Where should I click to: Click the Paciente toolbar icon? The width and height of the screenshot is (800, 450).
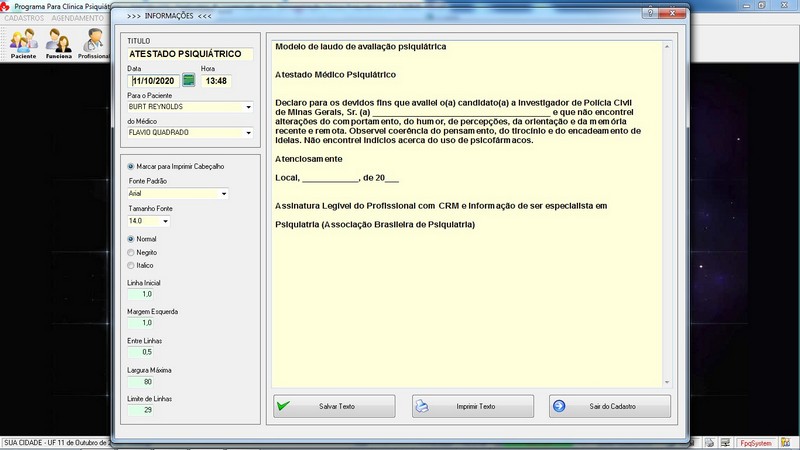pyautogui.click(x=23, y=43)
